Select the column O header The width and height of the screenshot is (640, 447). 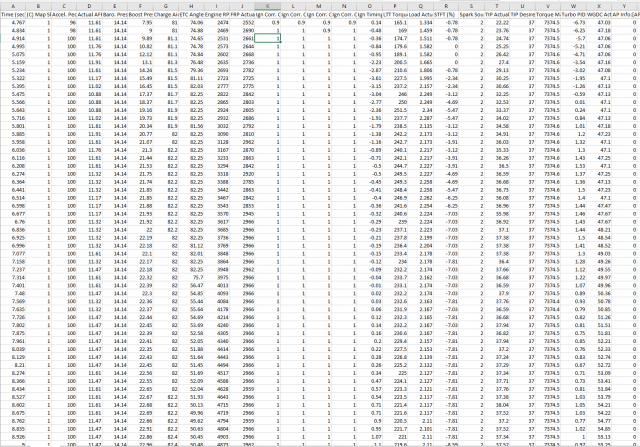(369, 6)
